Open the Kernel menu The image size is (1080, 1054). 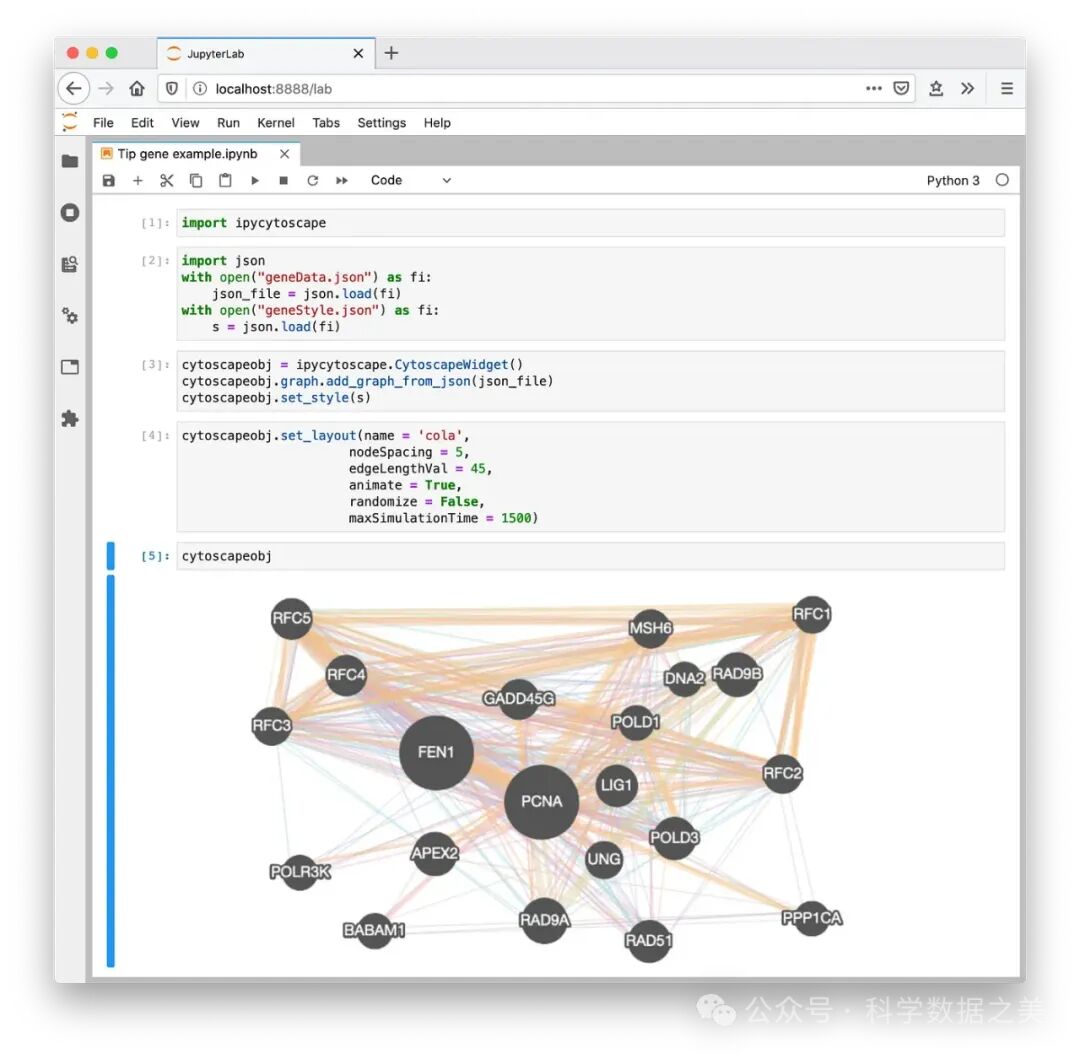[x=276, y=123]
